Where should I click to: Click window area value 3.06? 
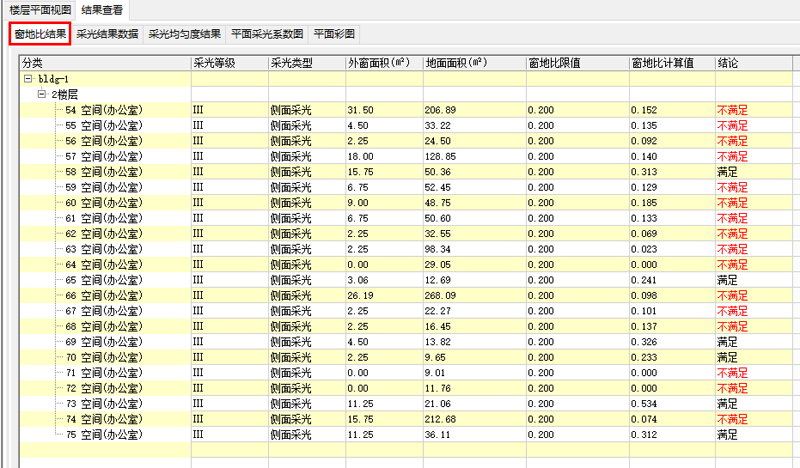coord(358,280)
